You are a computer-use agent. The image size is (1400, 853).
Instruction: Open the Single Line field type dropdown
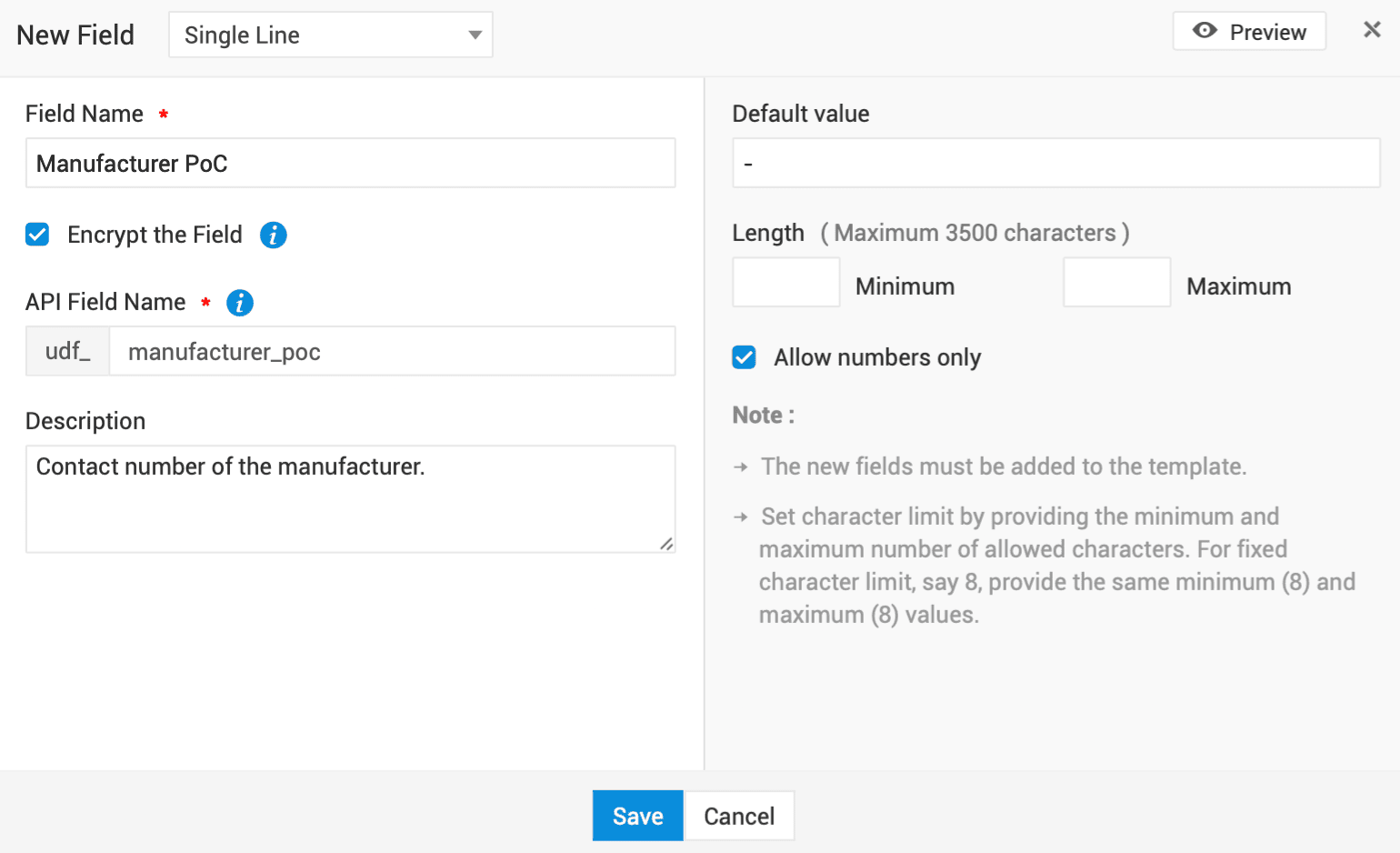331,35
